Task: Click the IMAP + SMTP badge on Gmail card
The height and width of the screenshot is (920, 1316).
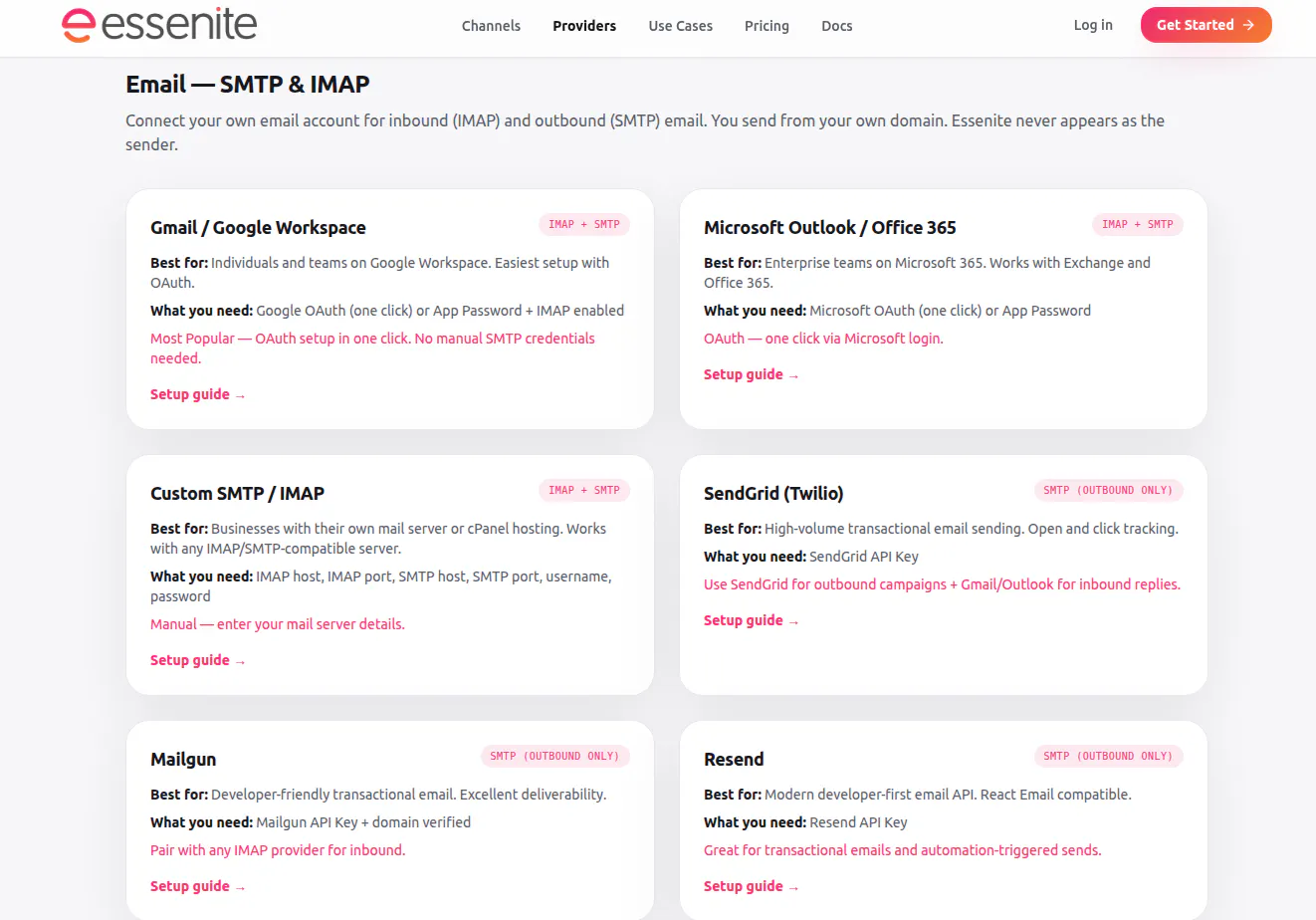Action: (584, 225)
